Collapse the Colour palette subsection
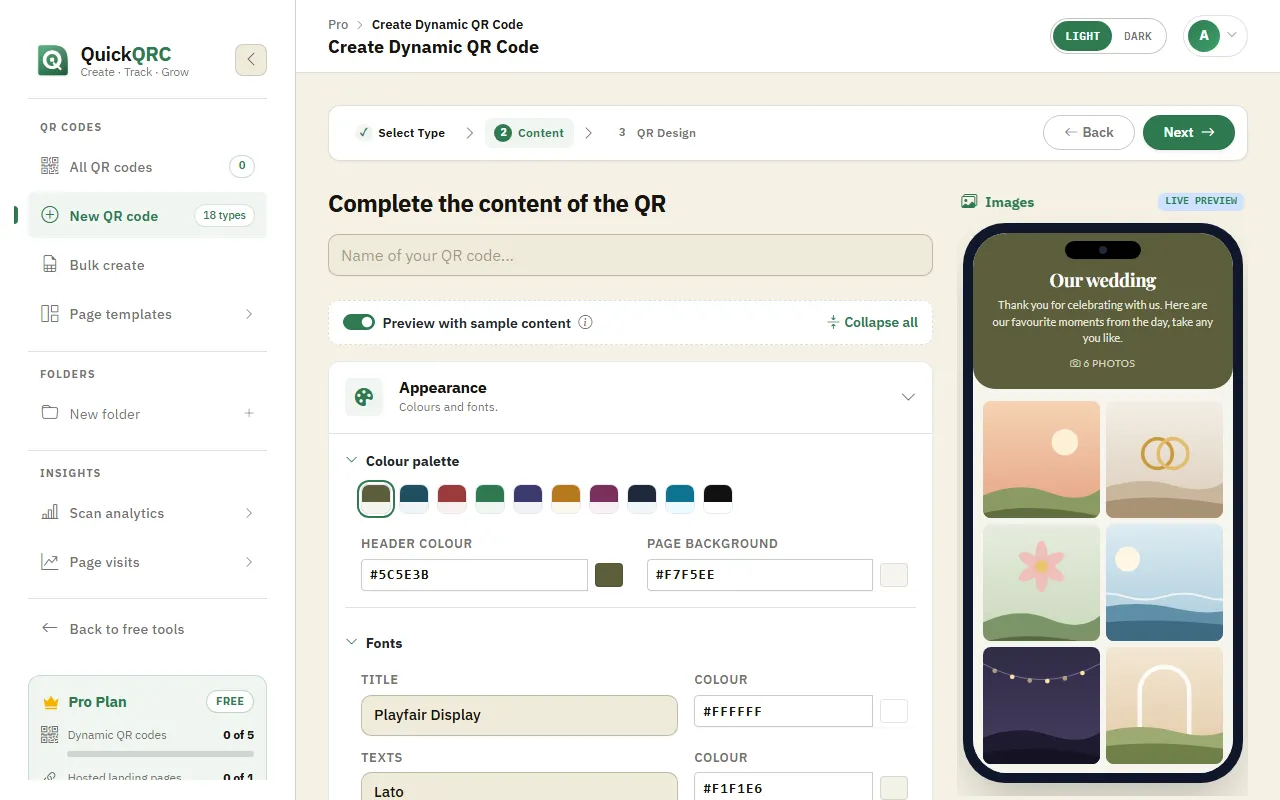The image size is (1280, 800). pos(351,460)
